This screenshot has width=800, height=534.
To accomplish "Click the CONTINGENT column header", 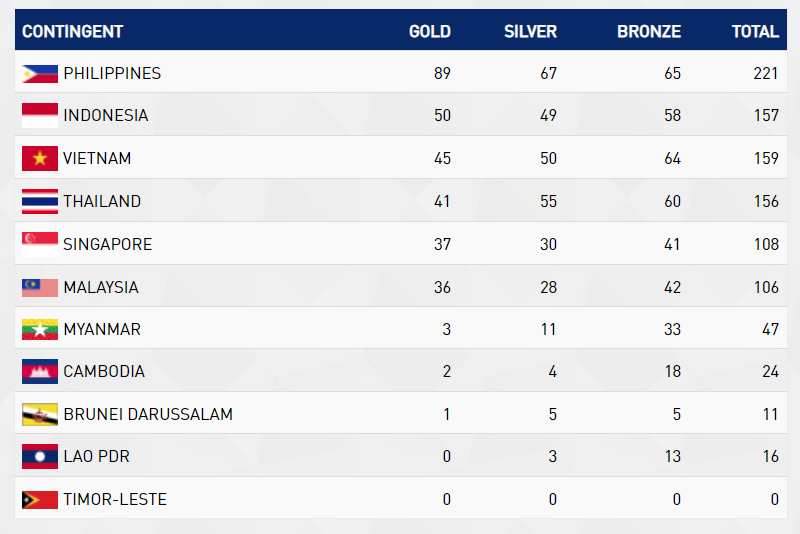I will 73,31.
